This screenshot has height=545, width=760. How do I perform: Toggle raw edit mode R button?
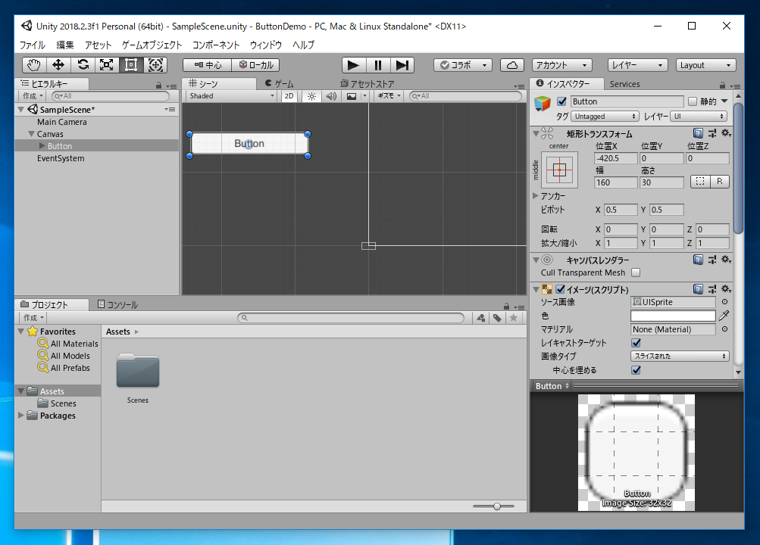tap(720, 182)
